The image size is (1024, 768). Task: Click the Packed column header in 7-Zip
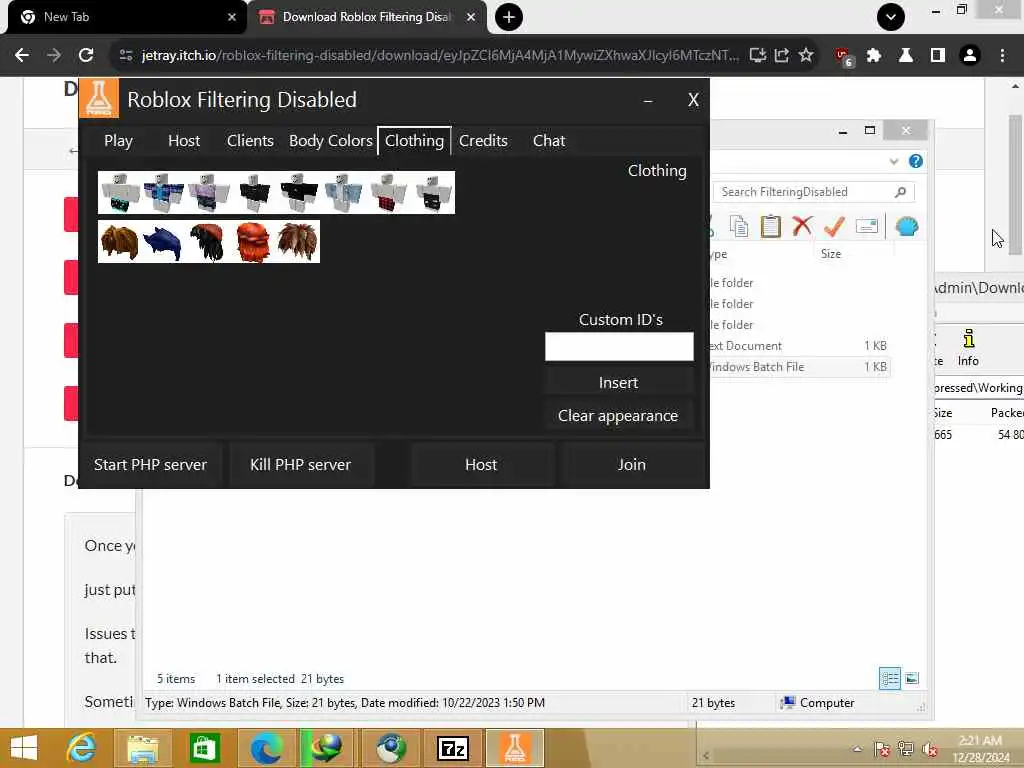[1007, 413]
